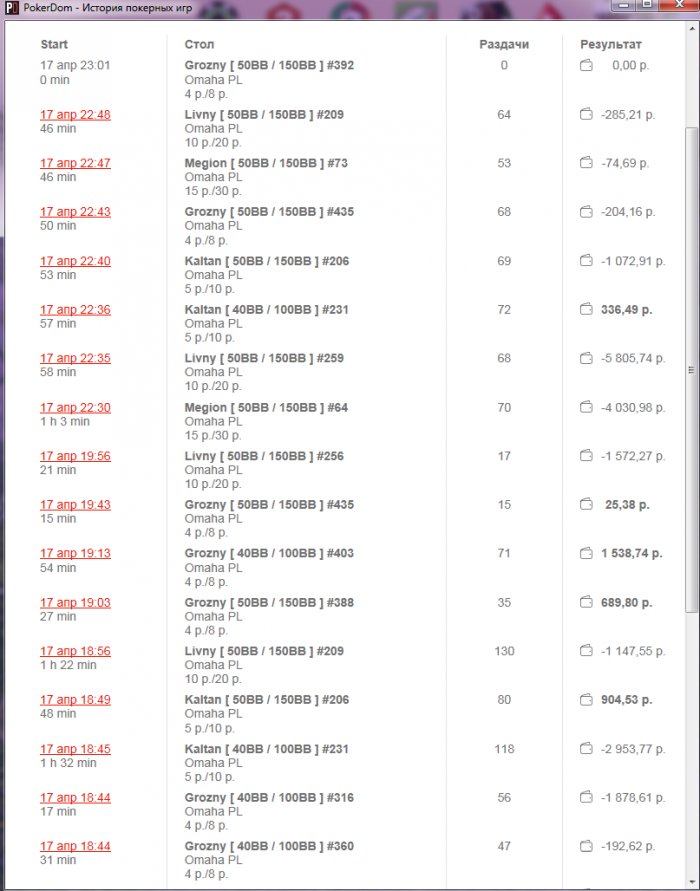Click the icon beside the 904,53 р. result
Image resolution: width=700 pixels, height=891 pixels.
coord(587,700)
